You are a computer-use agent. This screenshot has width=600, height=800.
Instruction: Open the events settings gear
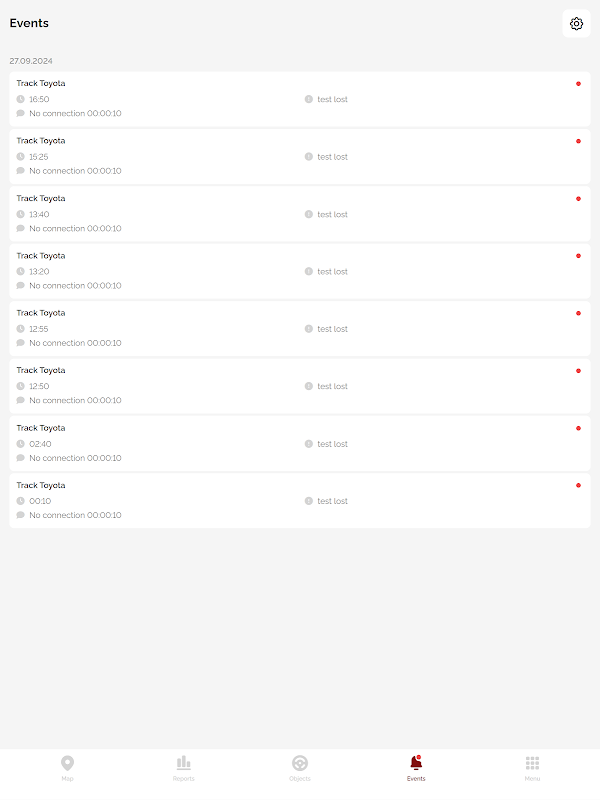click(576, 24)
